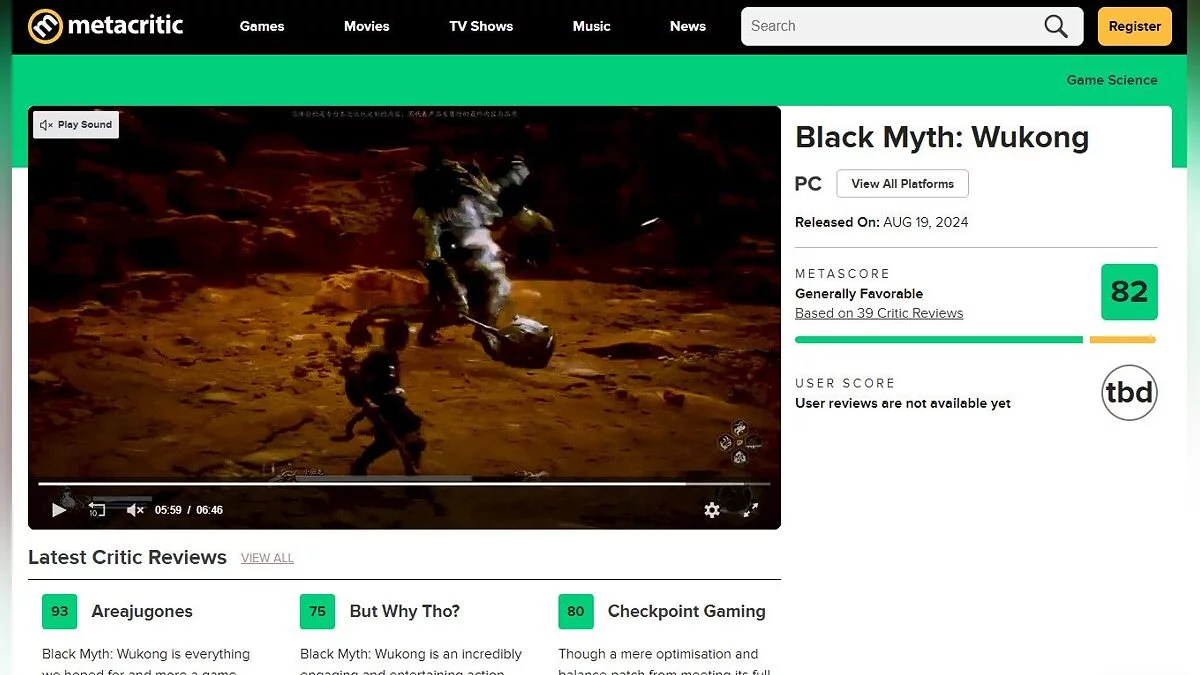The image size is (1200, 675).
Task: Click the video progress bar
Action: pyautogui.click(x=404, y=484)
